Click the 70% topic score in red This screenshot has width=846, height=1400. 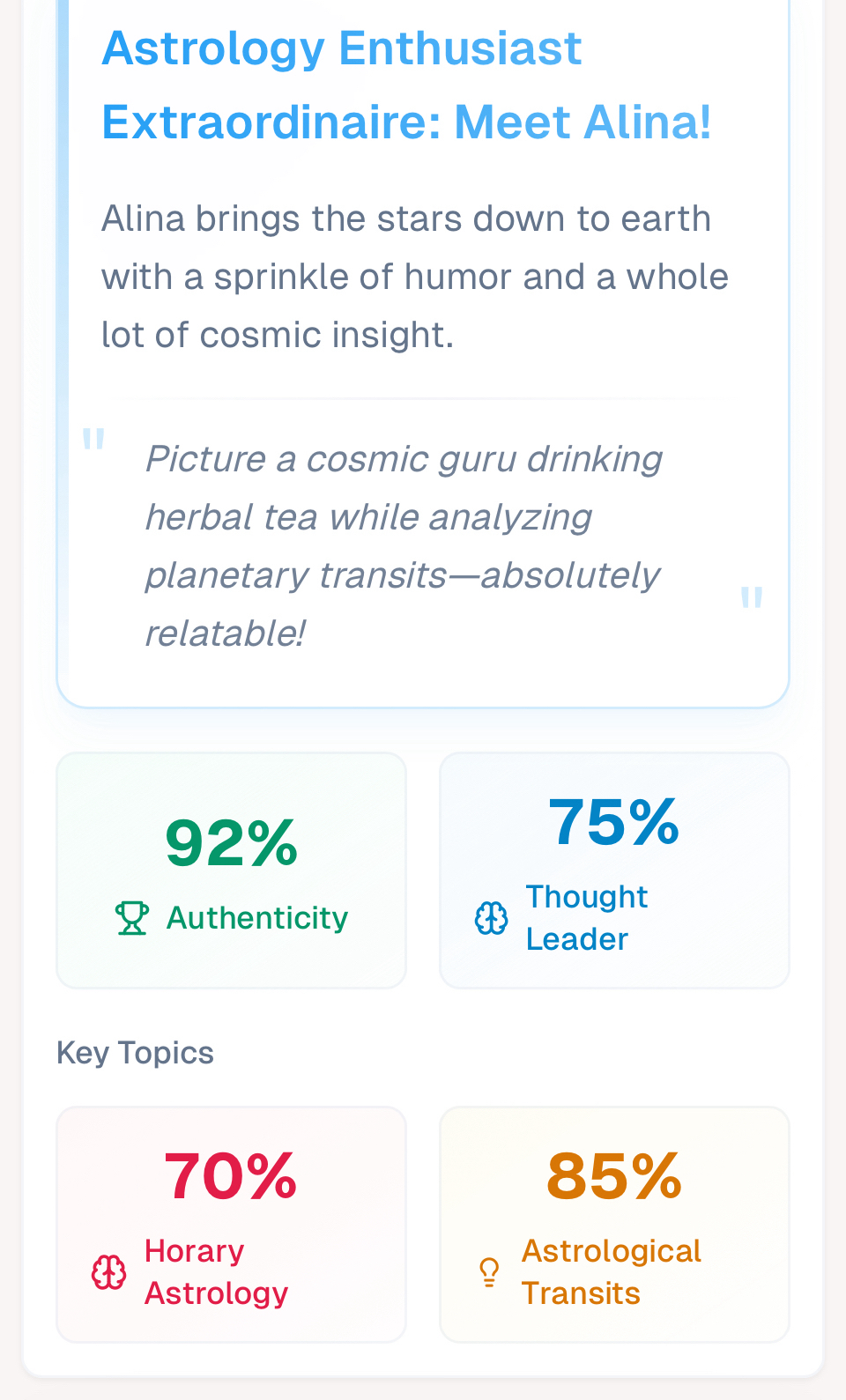tap(231, 1176)
